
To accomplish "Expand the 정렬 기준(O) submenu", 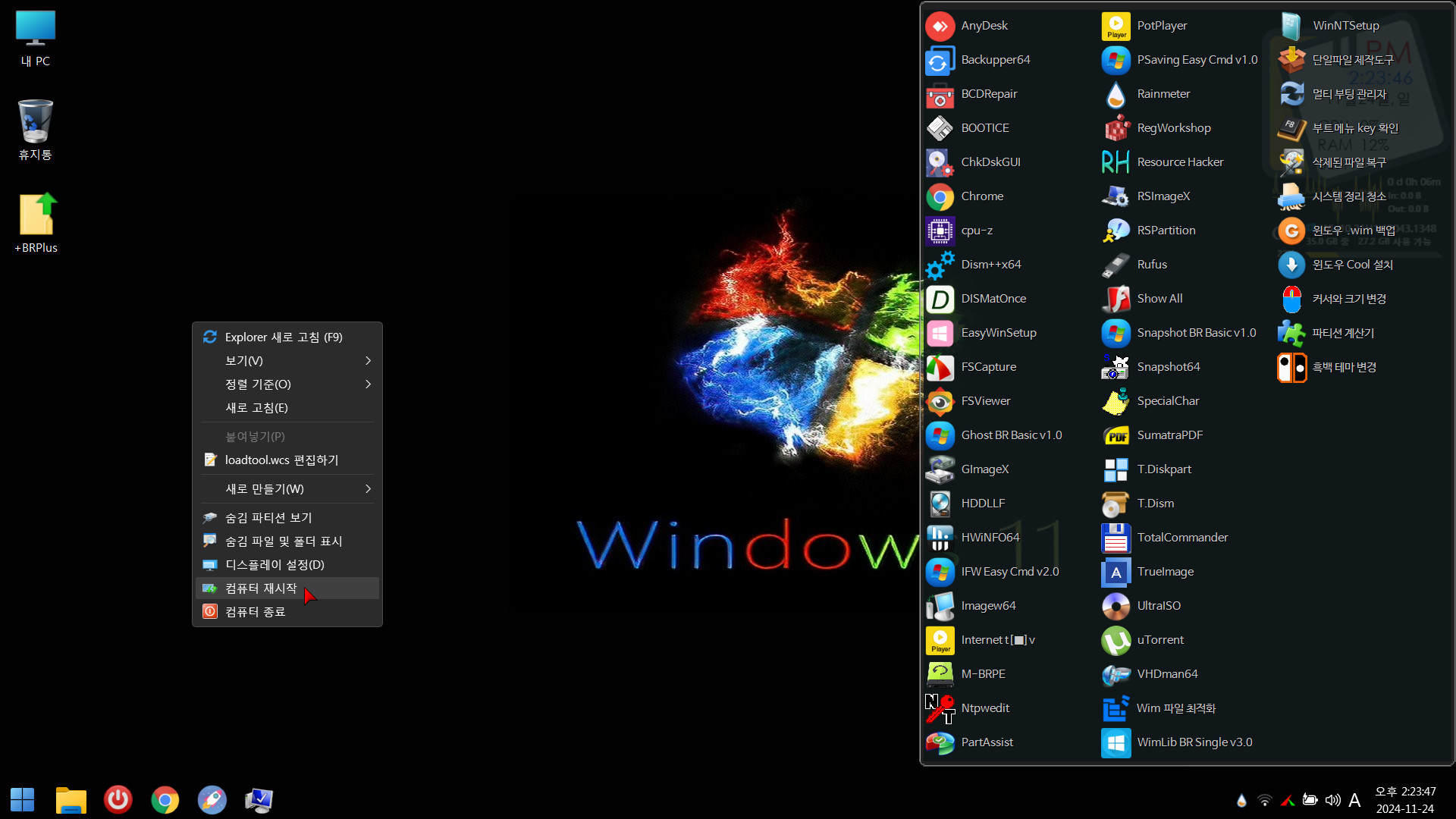I will (287, 384).
